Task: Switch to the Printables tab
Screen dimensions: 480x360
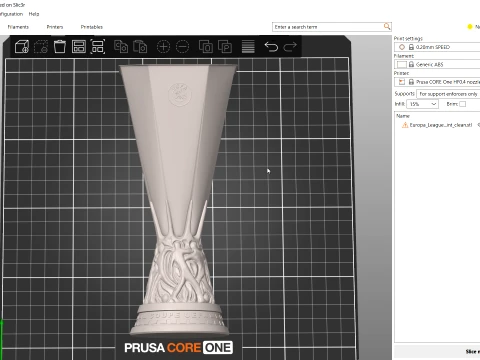Action: pyautogui.click(x=92, y=27)
